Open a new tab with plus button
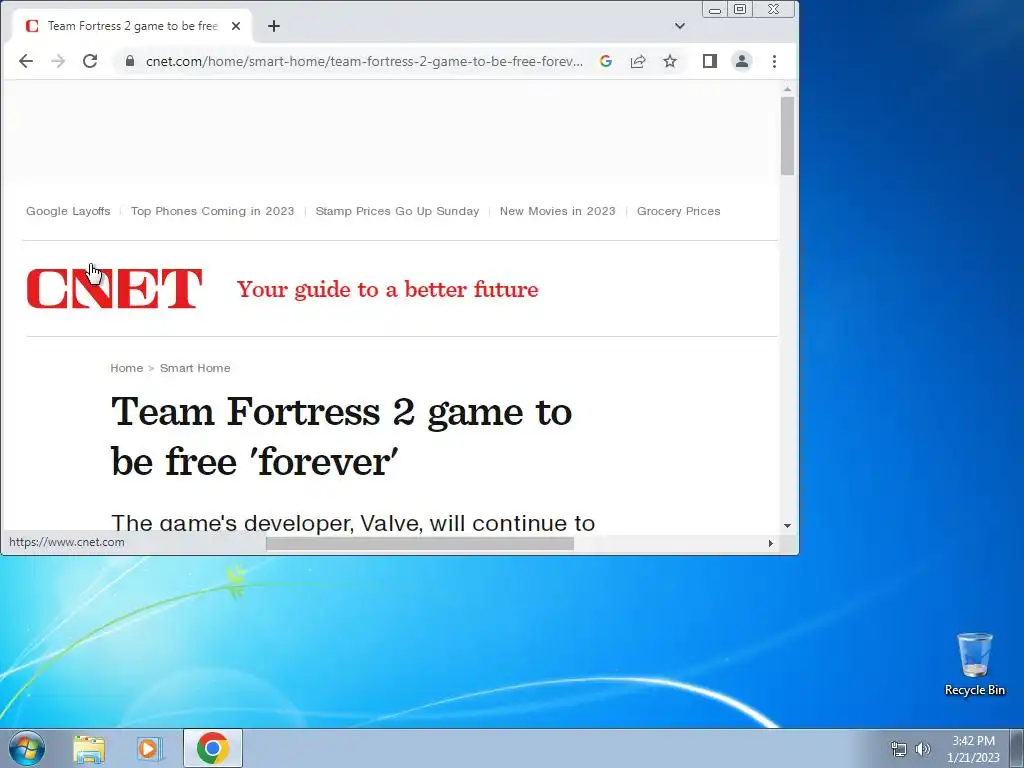 pyautogui.click(x=274, y=26)
